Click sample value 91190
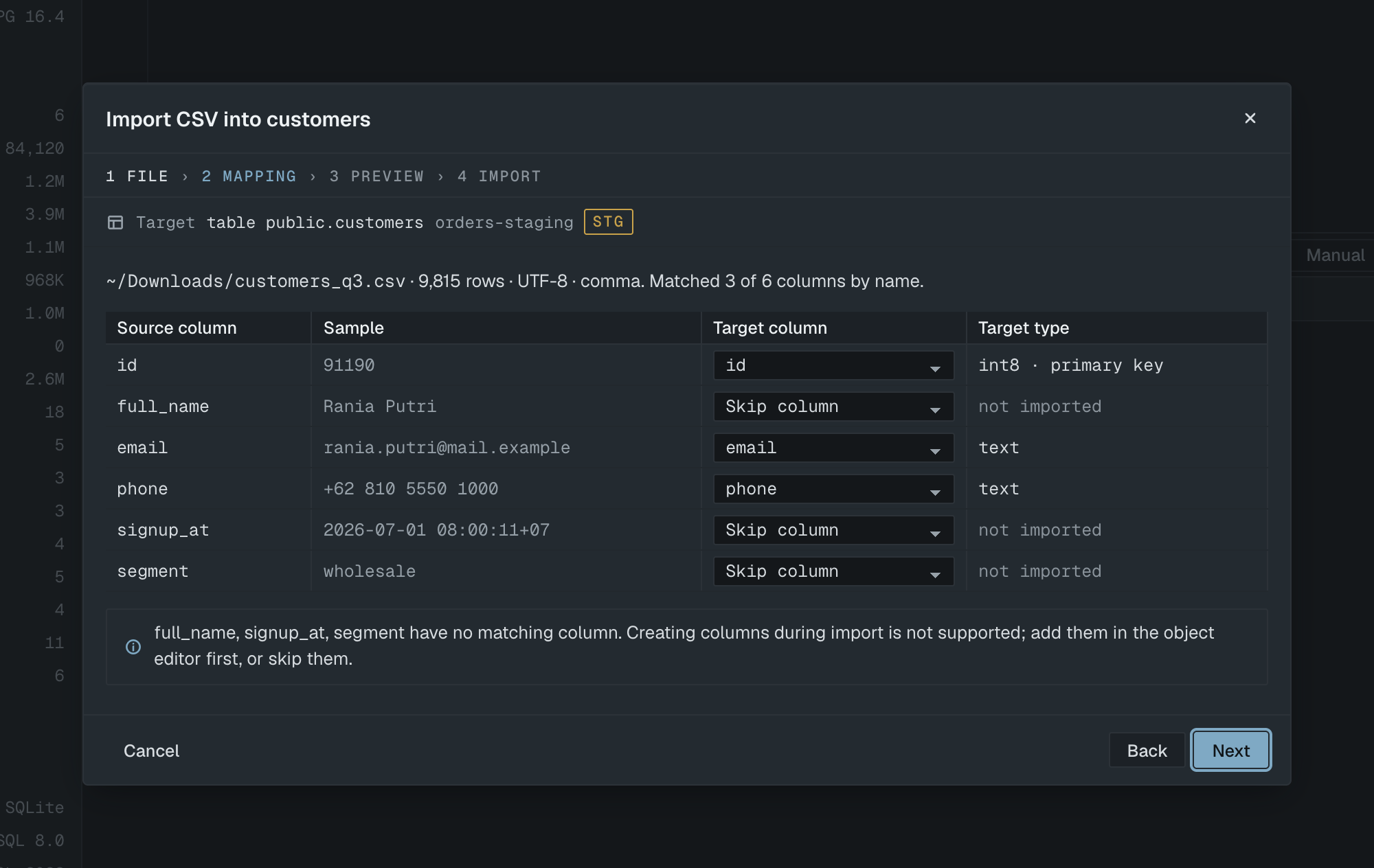Viewport: 1374px width, 868px height. click(x=349, y=365)
